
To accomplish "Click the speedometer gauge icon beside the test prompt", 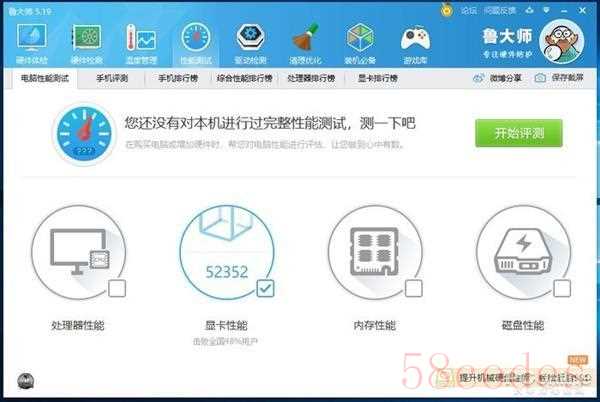I will click(84, 134).
